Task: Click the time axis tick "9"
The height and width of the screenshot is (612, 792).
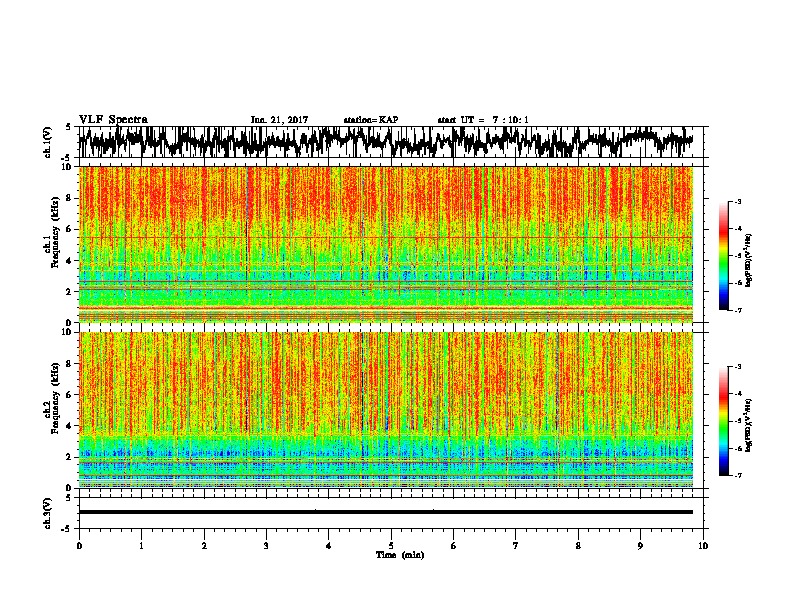Action: (640, 546)
